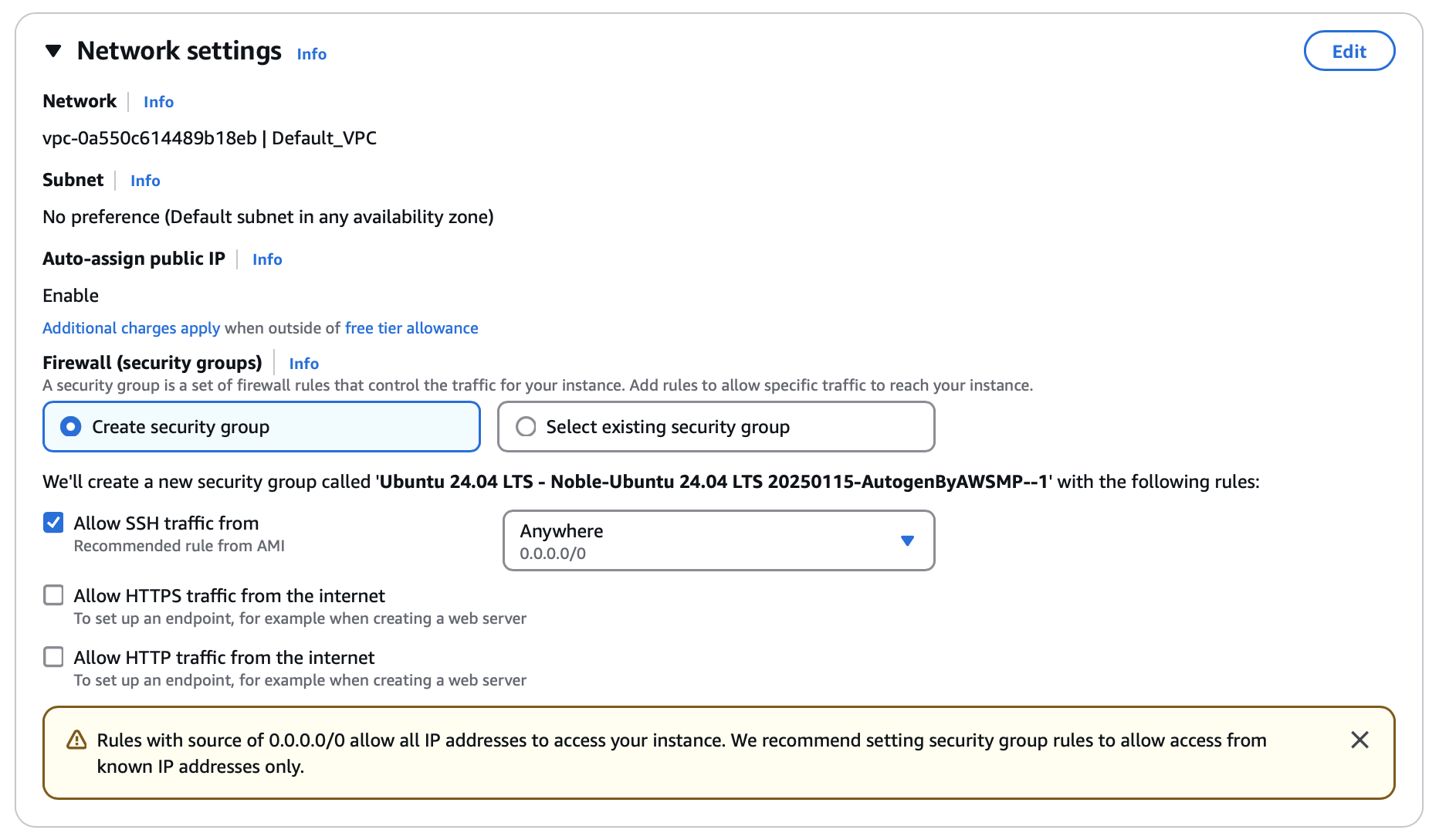Click the VPC ID text vpc-0a550c614489b18eb
The width and height of the screenshot is (1439, 840).
[150, 138]
